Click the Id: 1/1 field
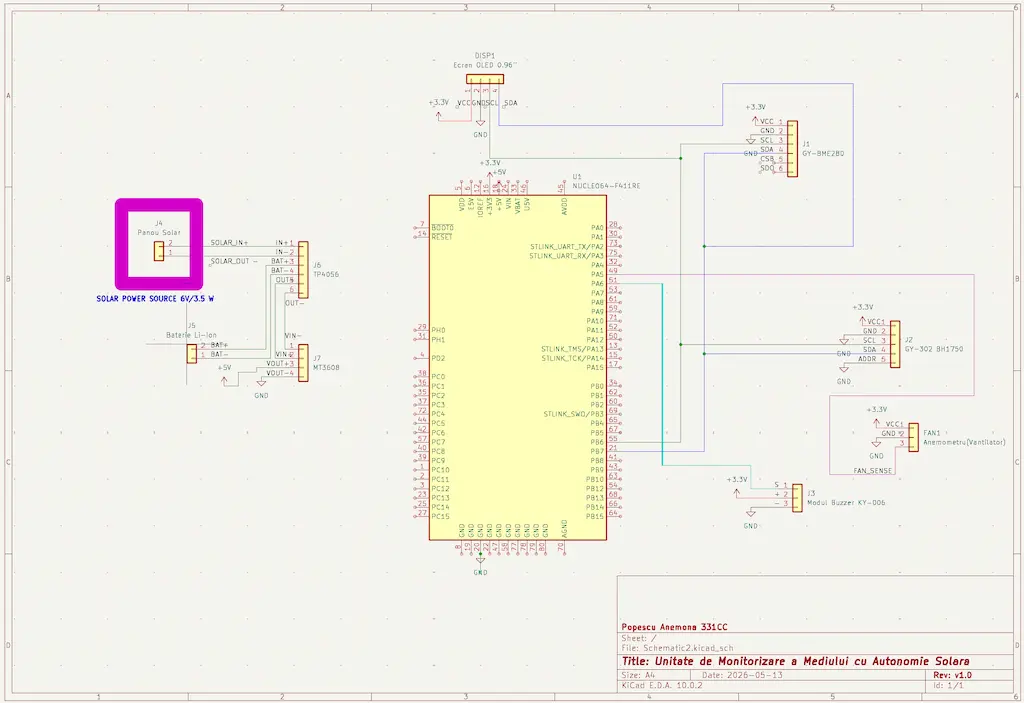The width and height of the screenshot is (1024, 703). [x=948, y=686]
